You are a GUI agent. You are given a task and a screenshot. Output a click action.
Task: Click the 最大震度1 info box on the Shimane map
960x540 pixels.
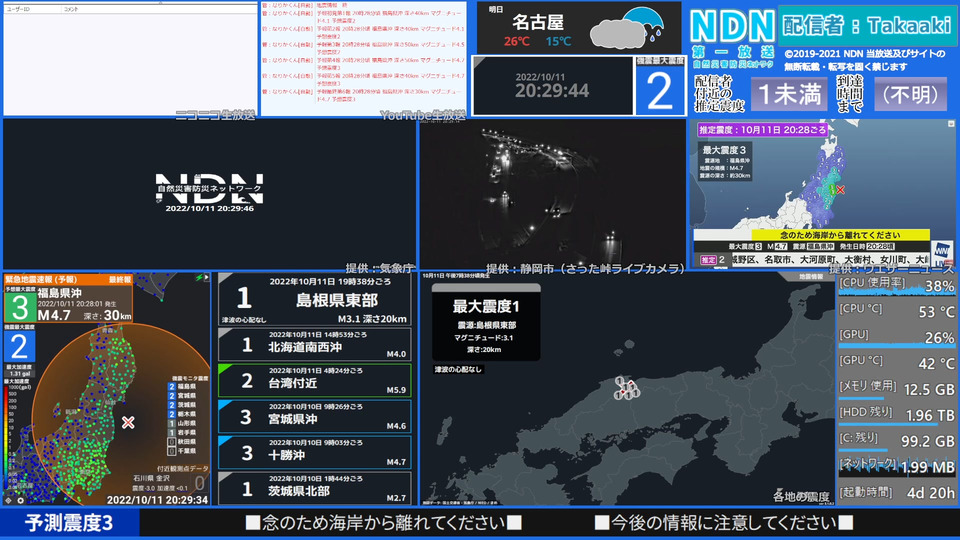coord(486,322)
